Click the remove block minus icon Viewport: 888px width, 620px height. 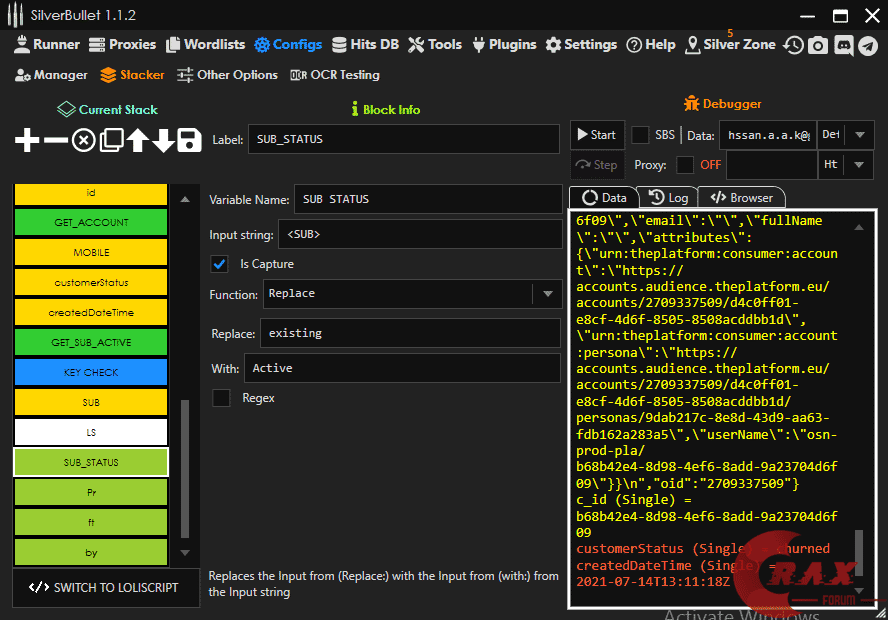click(55, 141)
